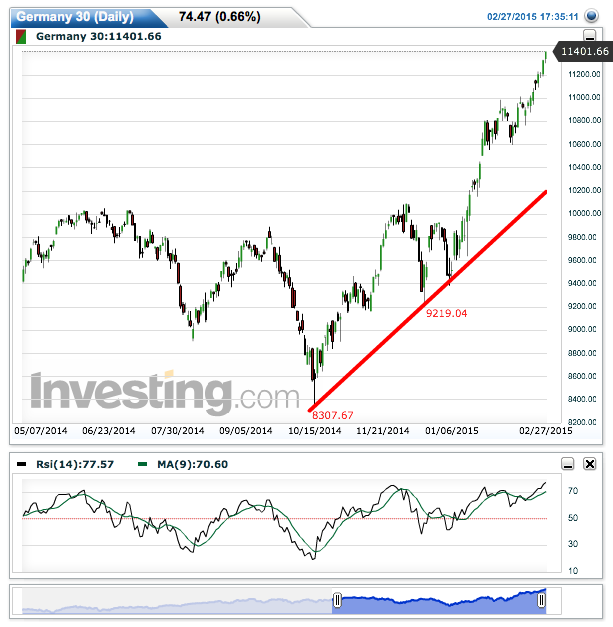Image resolution: width=613 pixels, height=627 pixels.
Task: Click the Rsi(14):77.57 label
Action: click(75, 464)
